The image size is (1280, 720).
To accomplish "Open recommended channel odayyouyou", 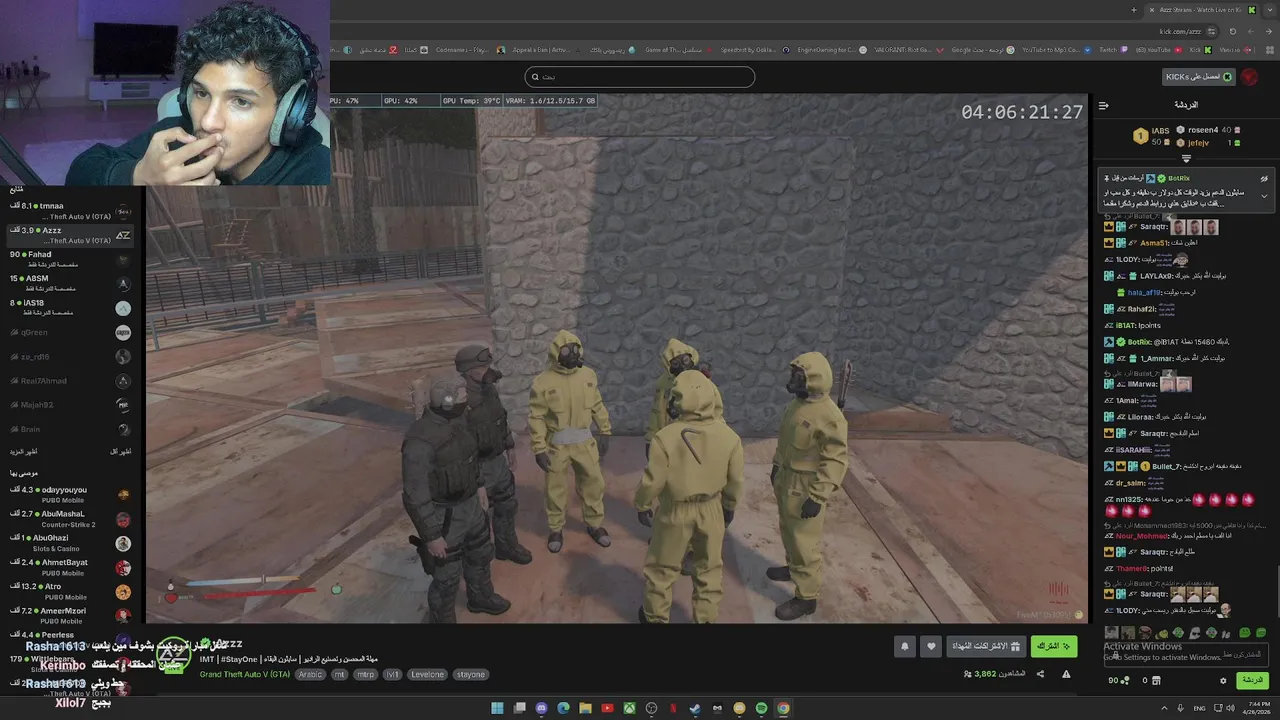I will [70, 495].
